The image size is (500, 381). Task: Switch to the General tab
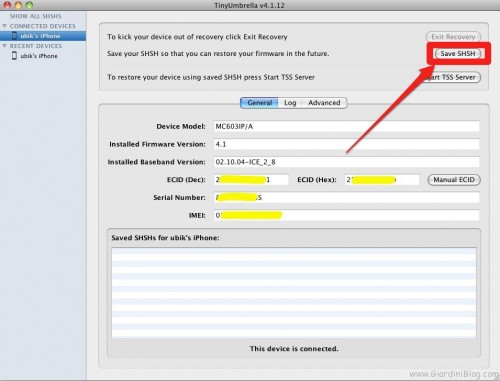tap(259, 103)
